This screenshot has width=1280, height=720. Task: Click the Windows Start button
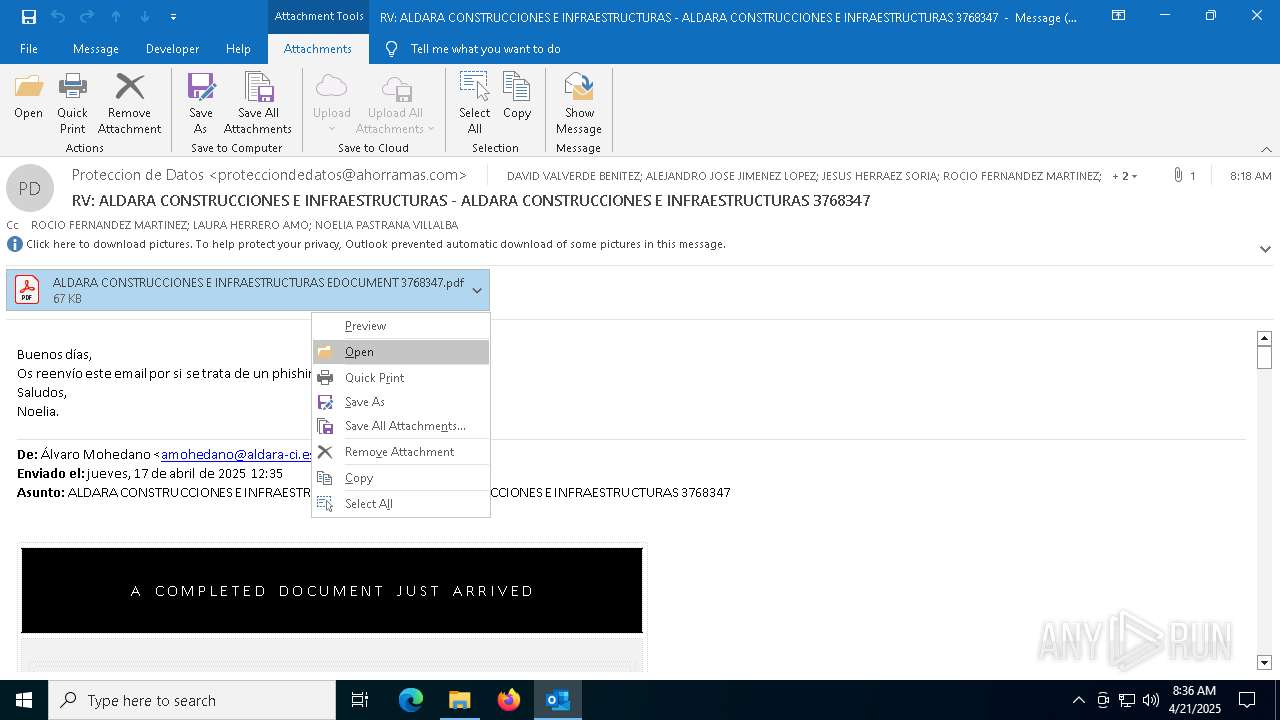point(24,700)
